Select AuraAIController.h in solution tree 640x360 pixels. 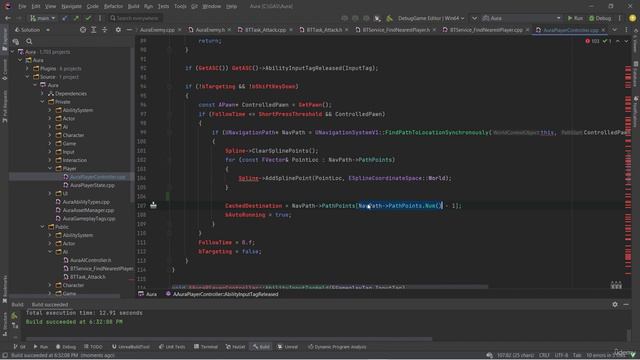pos(91,260)
